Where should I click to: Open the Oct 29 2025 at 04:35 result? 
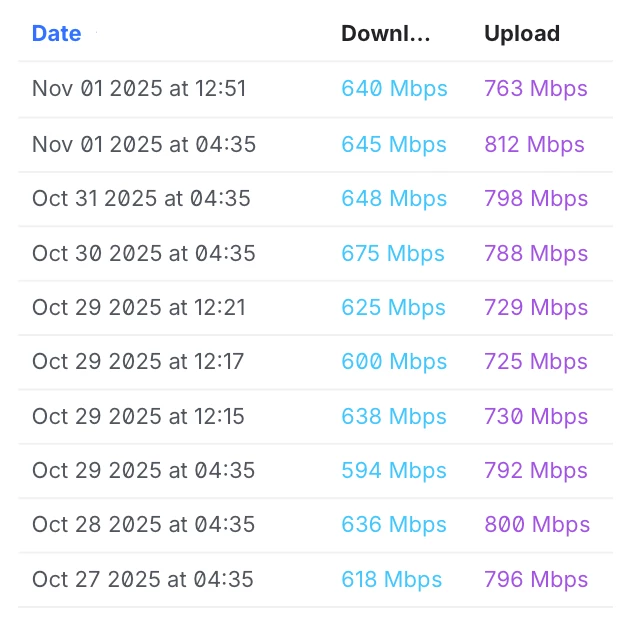pyautogui.click(x=144, y=470)
